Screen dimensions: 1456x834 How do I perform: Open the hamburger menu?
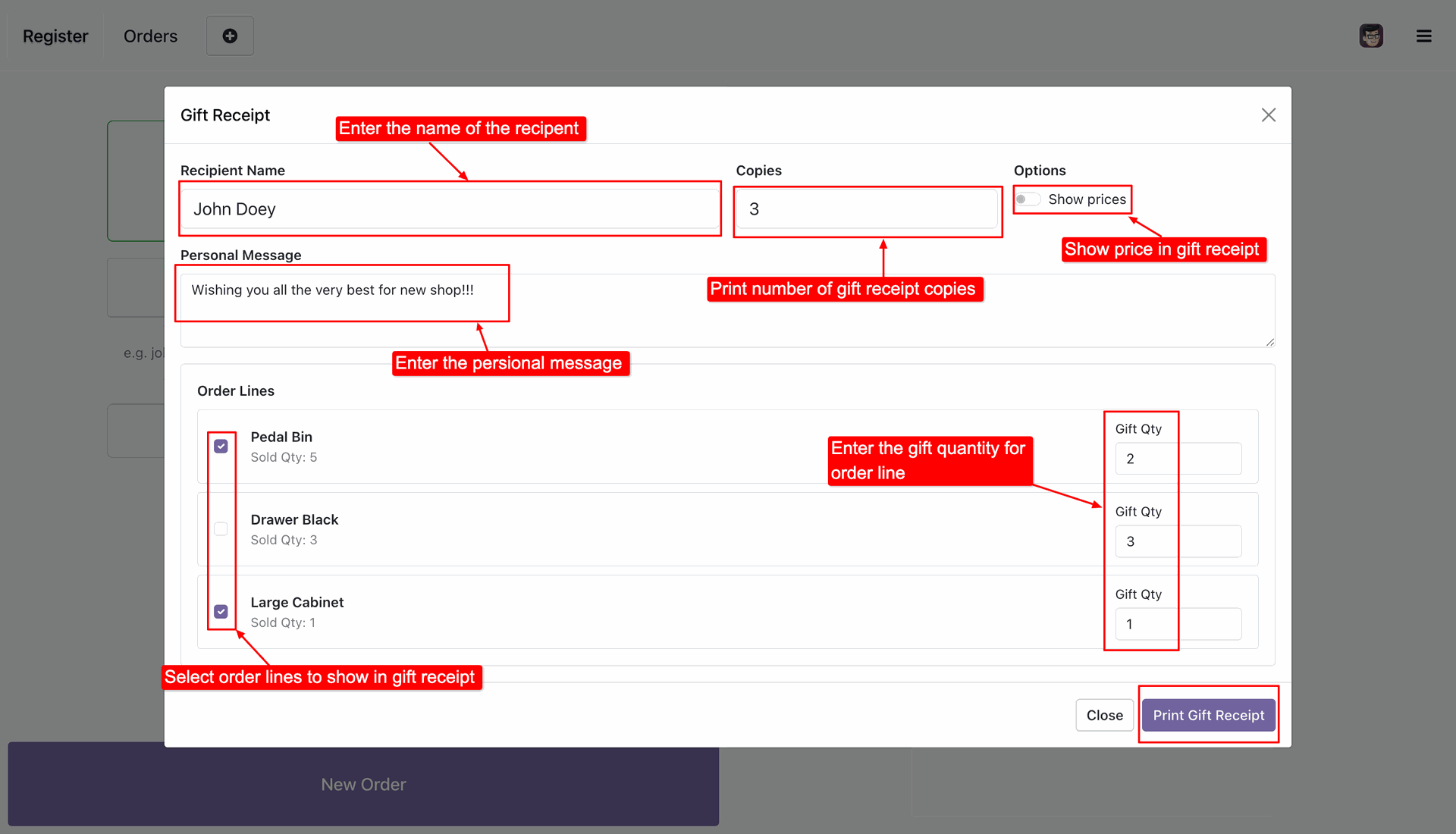click(x=1424, y=36)
